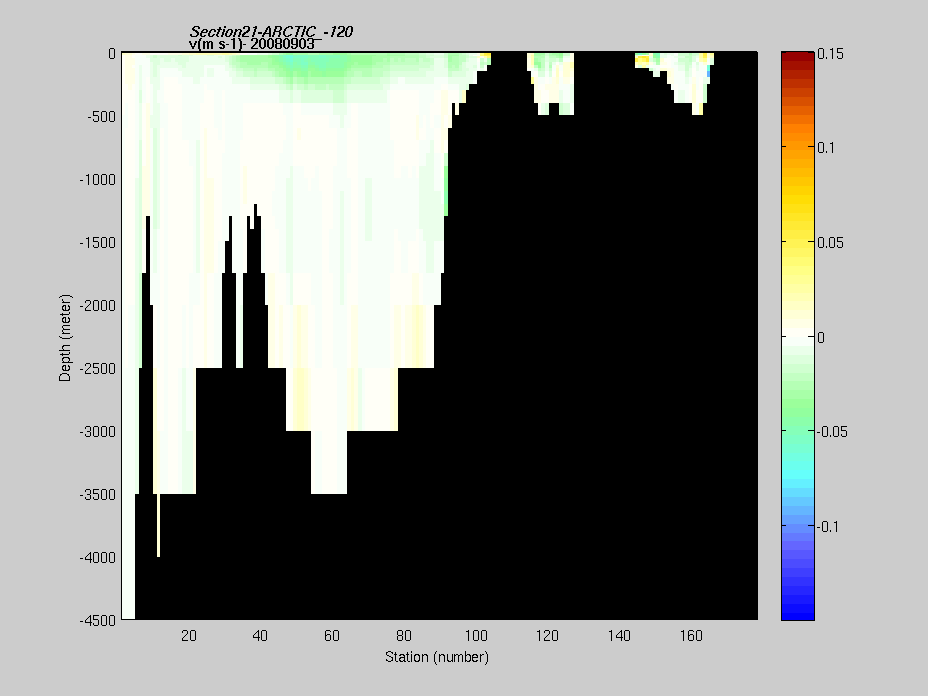Select the -4500 depth tick label

pos(98,621)
